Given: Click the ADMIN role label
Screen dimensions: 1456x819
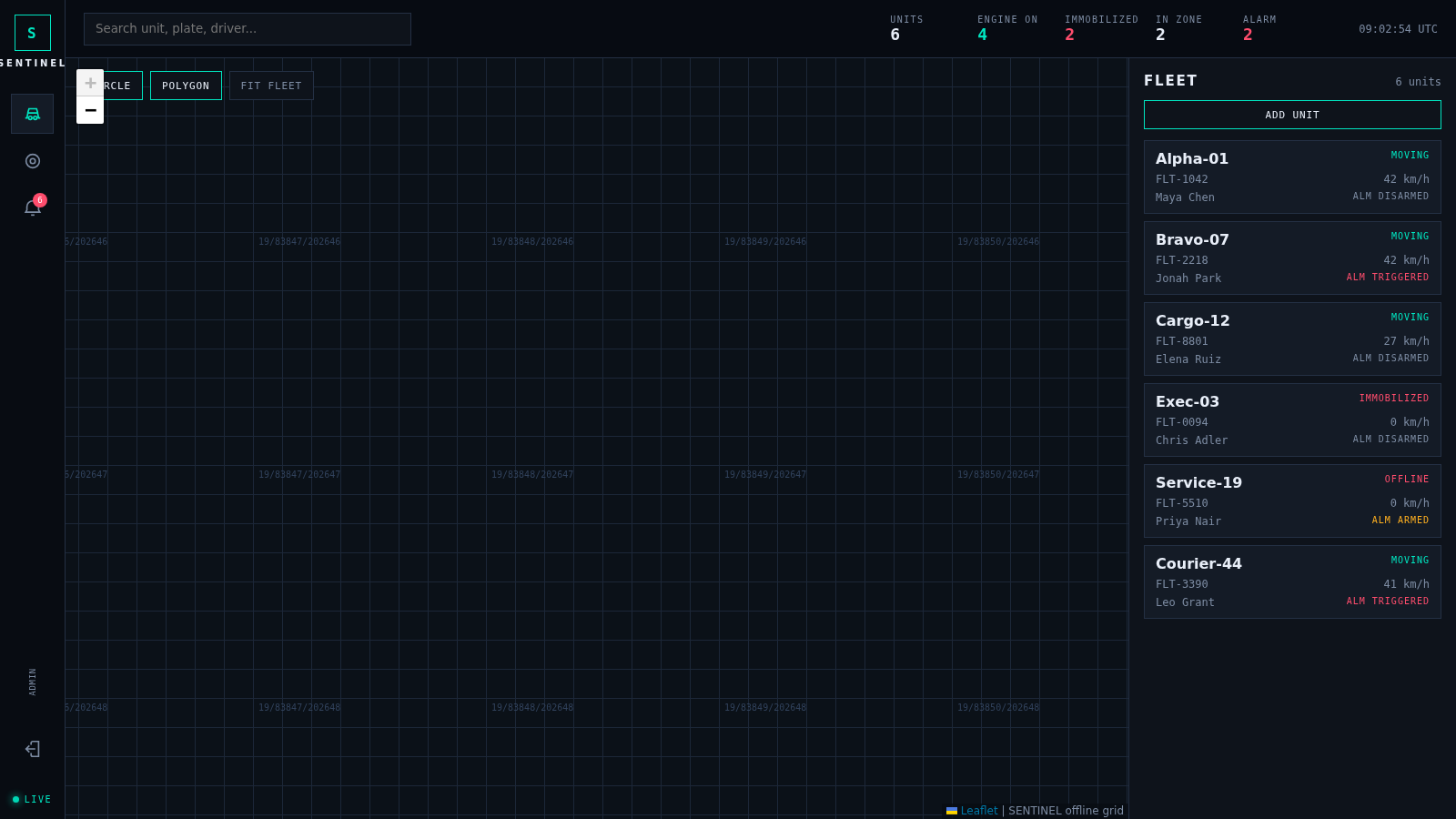Looking at the screenshot, I should [33, 682].
